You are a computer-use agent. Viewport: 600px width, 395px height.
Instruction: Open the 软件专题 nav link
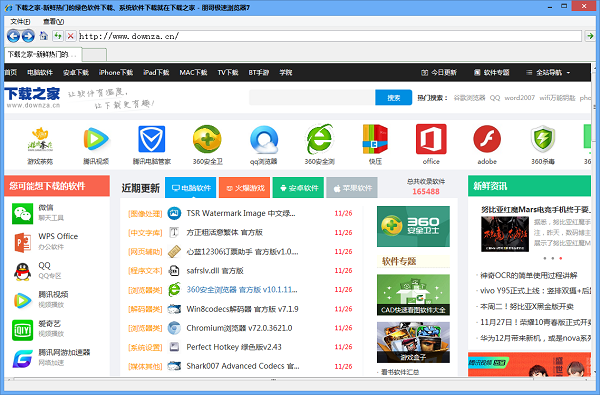tap(492, 72)
